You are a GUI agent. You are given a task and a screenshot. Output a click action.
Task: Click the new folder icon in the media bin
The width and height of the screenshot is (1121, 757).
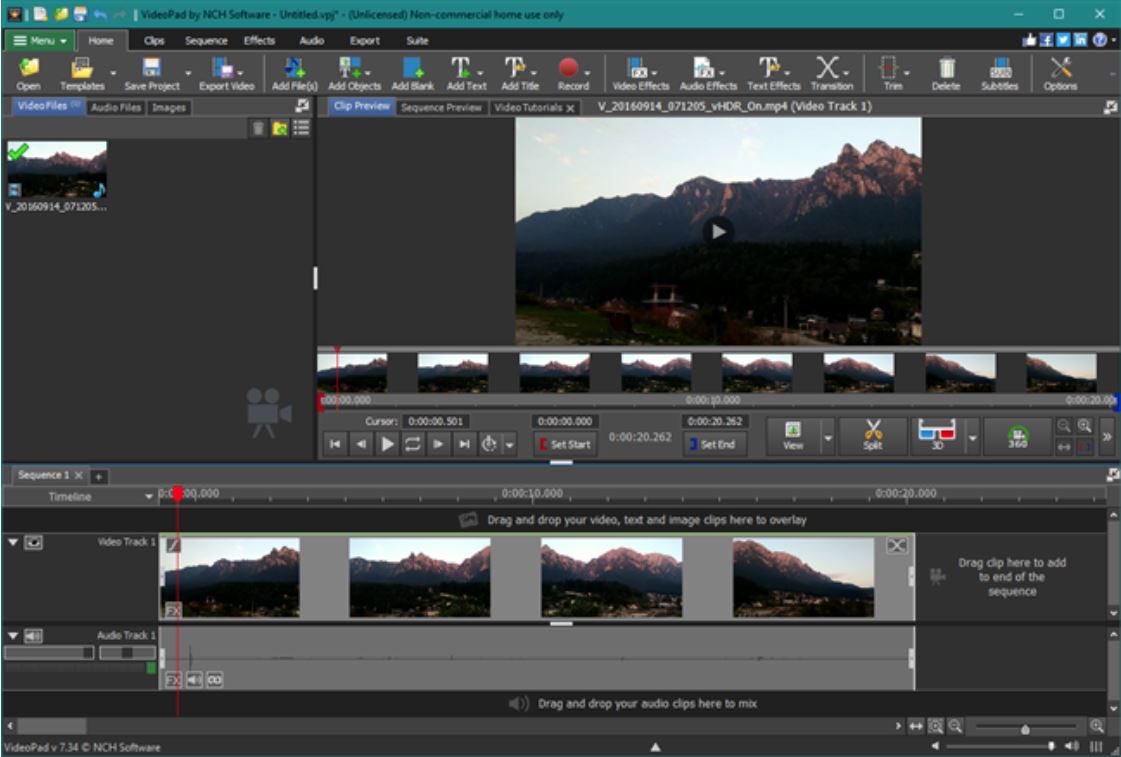pyautogui.click(x=280, y=128)
